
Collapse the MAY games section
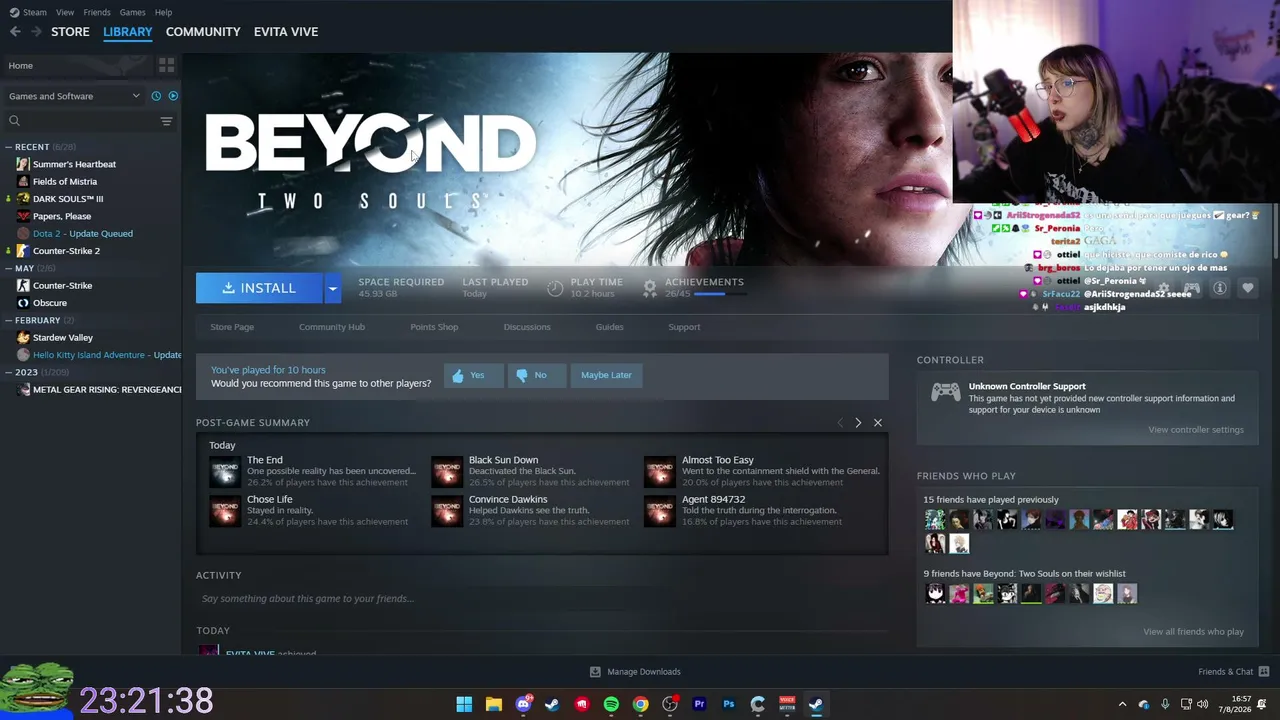pos(8,268)
